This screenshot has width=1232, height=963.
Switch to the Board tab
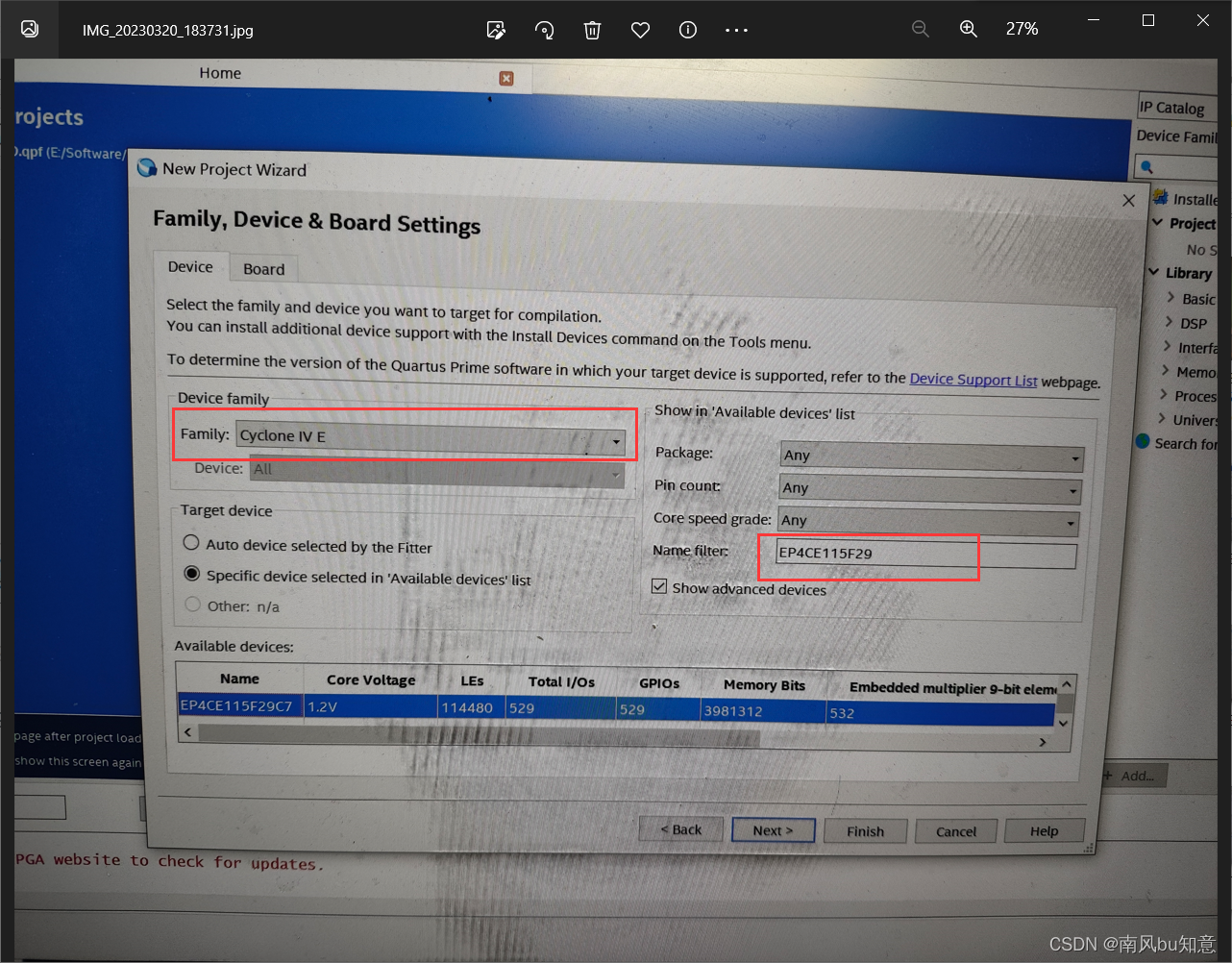coord(263,269)
